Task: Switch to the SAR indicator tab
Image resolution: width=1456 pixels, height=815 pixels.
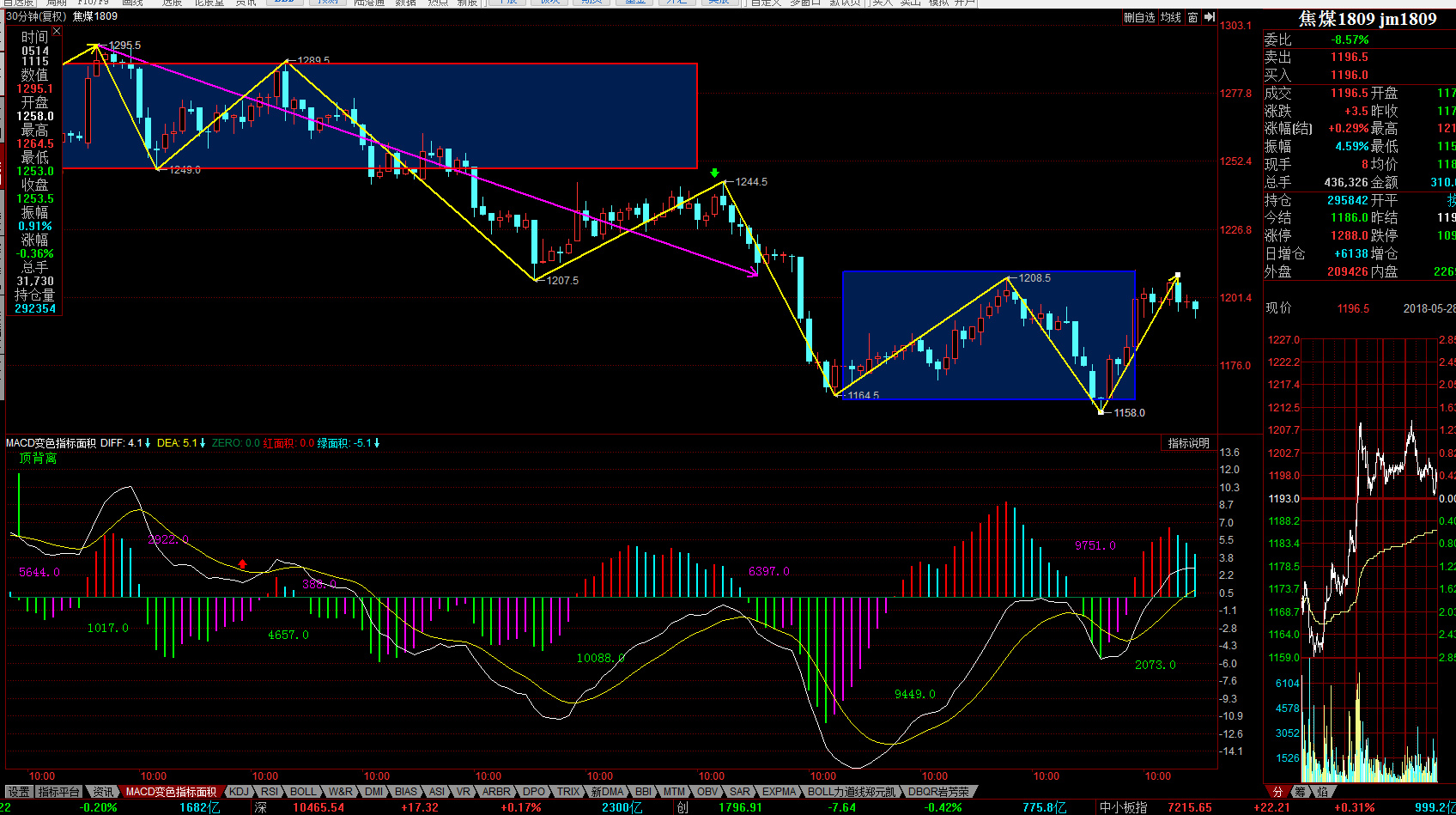Action: [x=740, y=792]
